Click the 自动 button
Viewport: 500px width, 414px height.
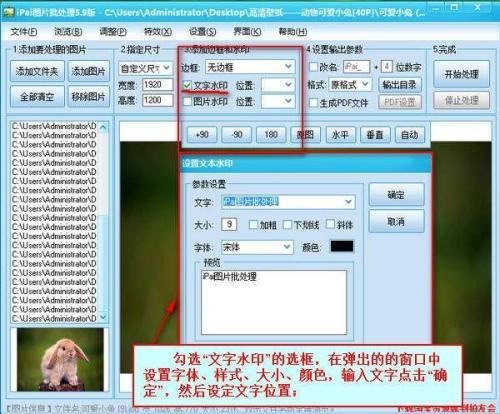[410, 135]
